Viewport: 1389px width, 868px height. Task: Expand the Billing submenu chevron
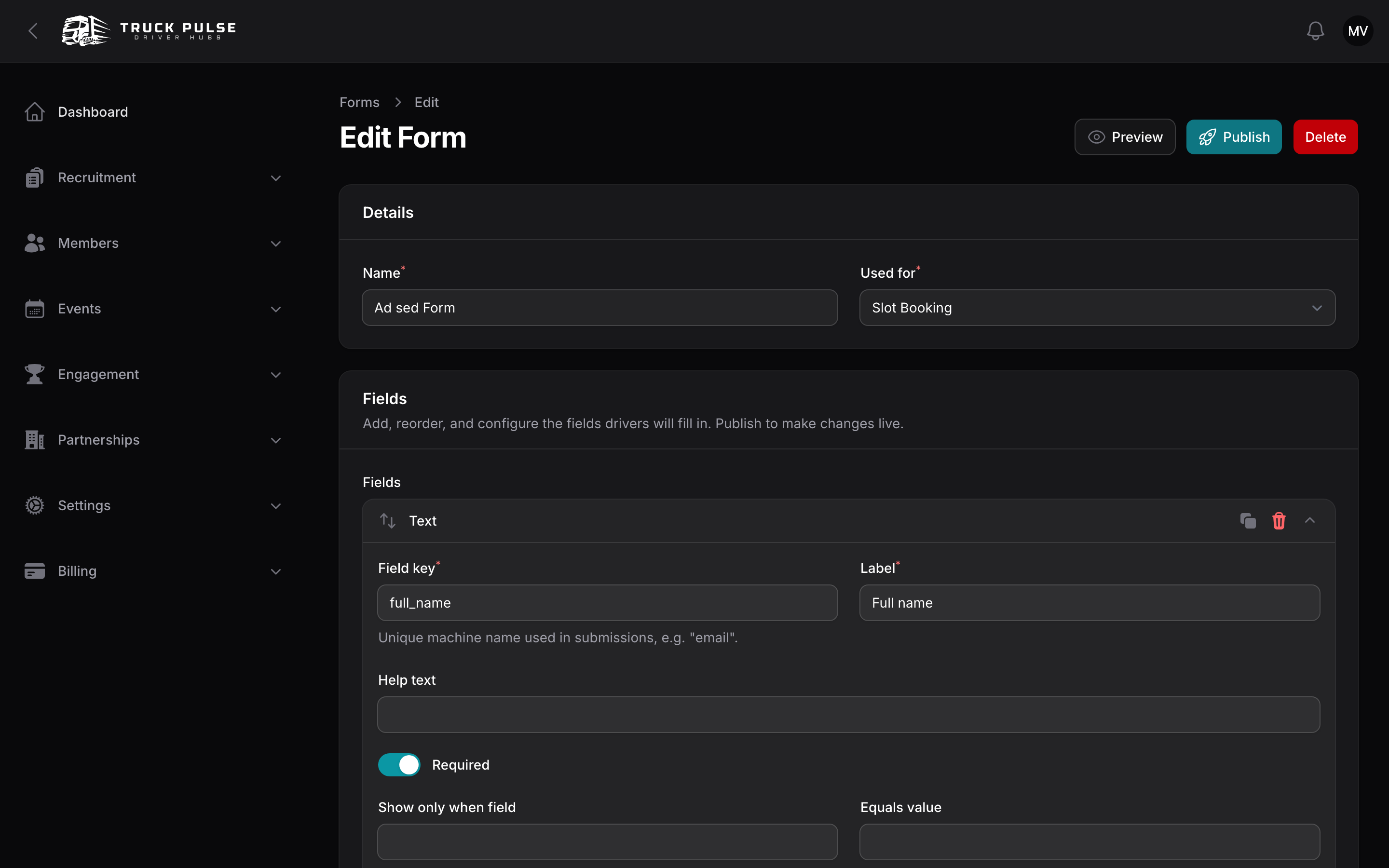275,571
